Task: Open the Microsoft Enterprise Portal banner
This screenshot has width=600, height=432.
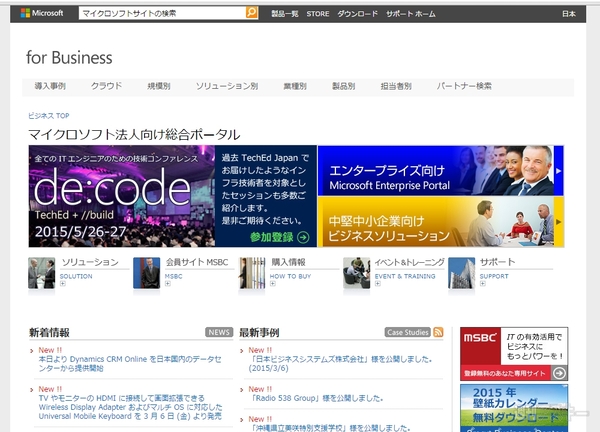Action: click(436, 171)
